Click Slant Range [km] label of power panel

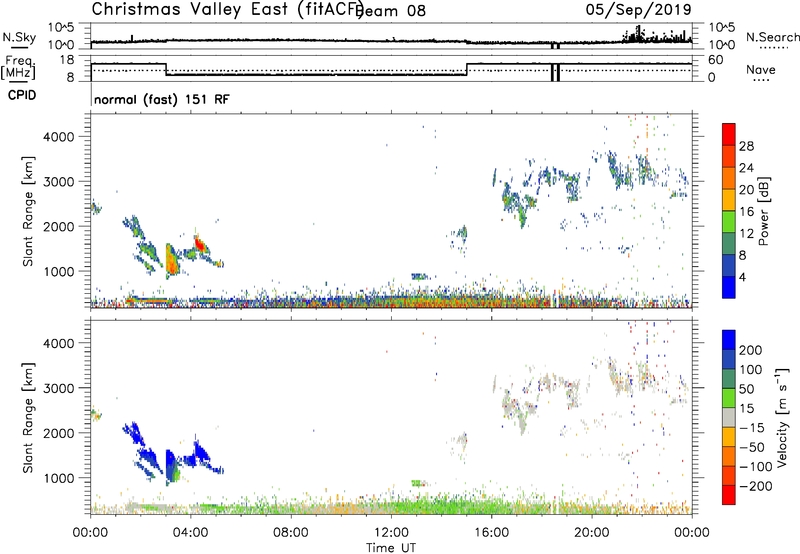point(28,211)
